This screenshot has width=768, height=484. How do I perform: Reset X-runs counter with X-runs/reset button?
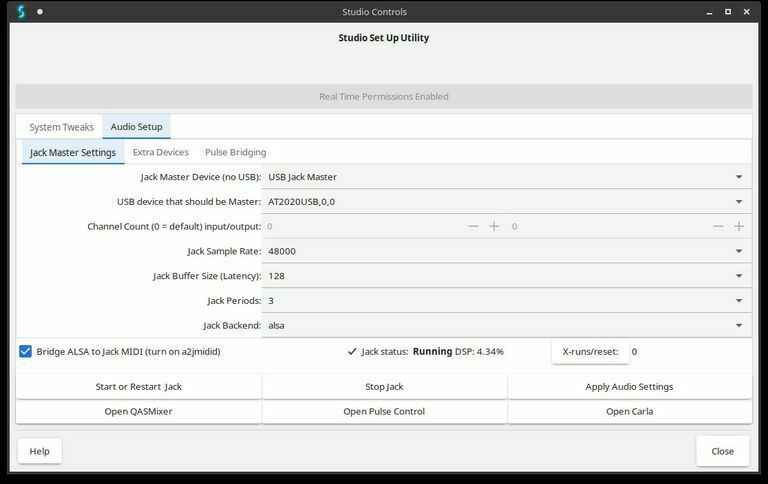[x=590, y=352]
